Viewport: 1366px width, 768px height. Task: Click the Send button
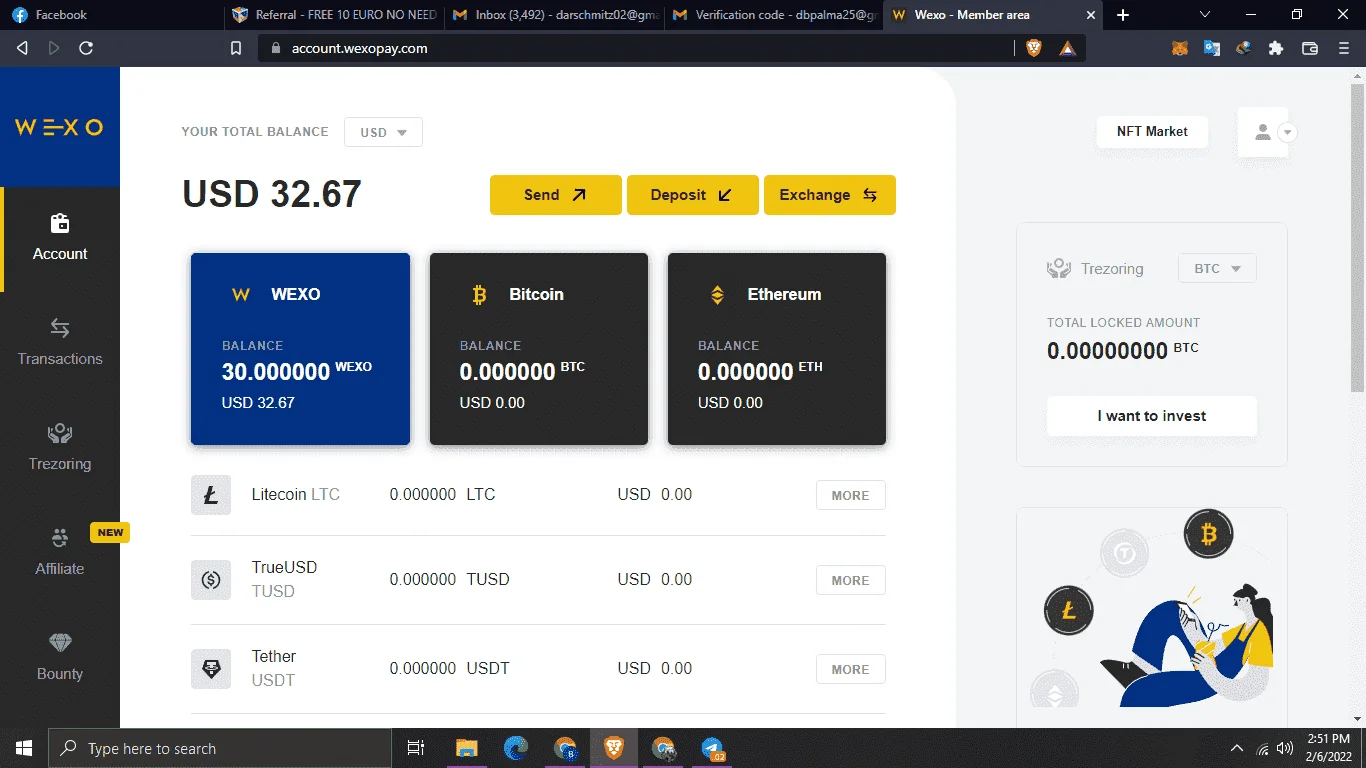(556, 195)
